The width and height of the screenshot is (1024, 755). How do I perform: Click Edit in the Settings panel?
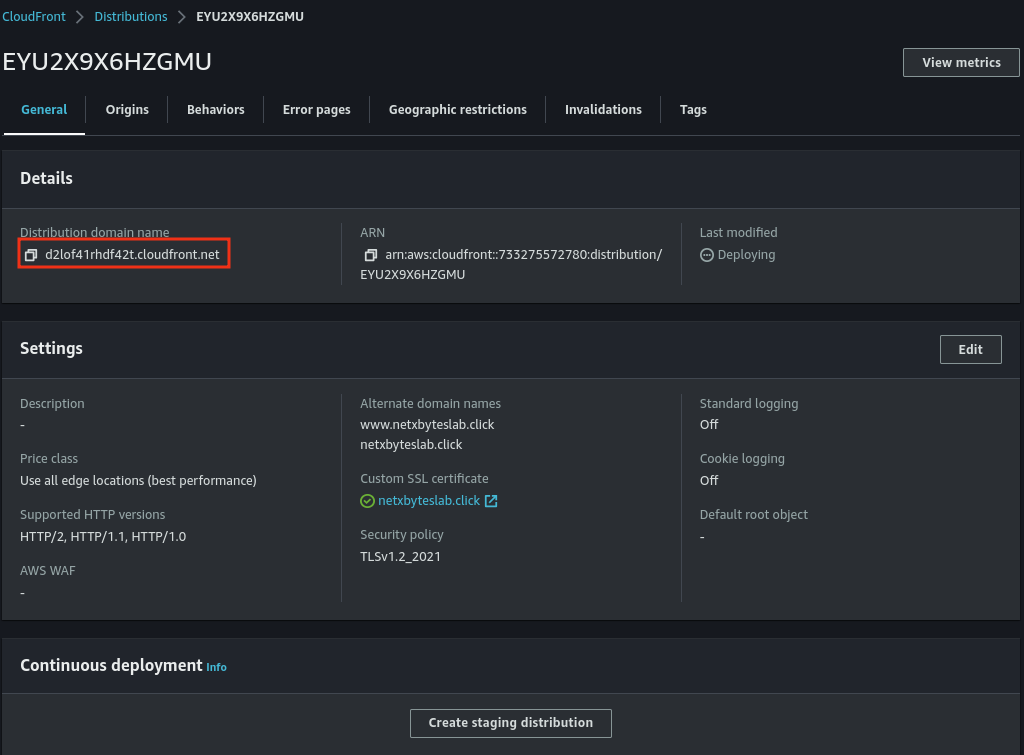tap(970, 349)
